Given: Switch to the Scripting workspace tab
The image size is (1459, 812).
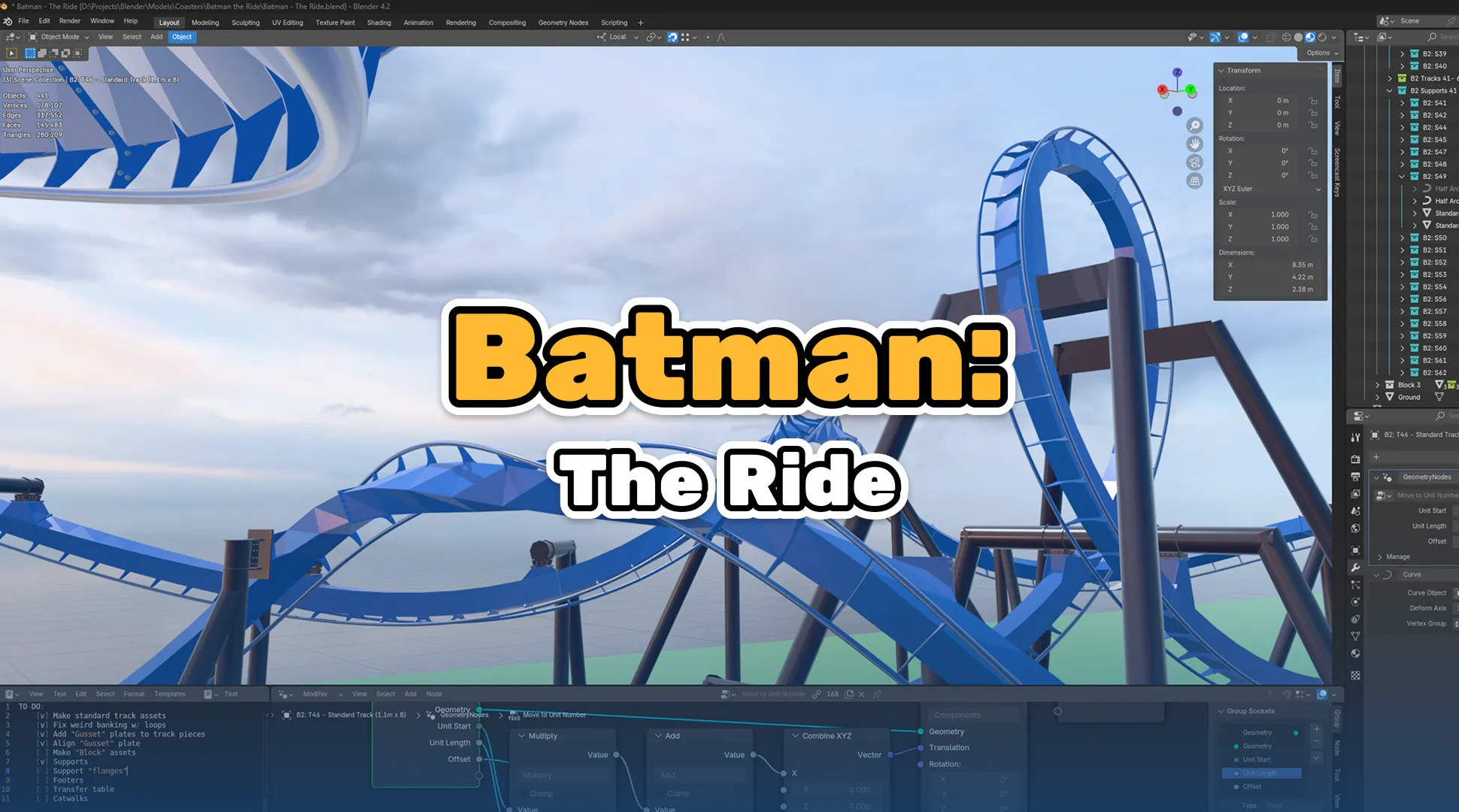Looking at the screenshot, I should [614, 23].
